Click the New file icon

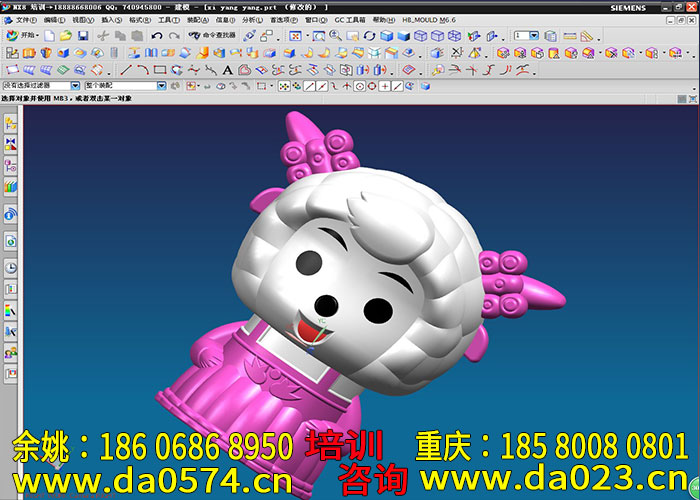coord(49,36)
